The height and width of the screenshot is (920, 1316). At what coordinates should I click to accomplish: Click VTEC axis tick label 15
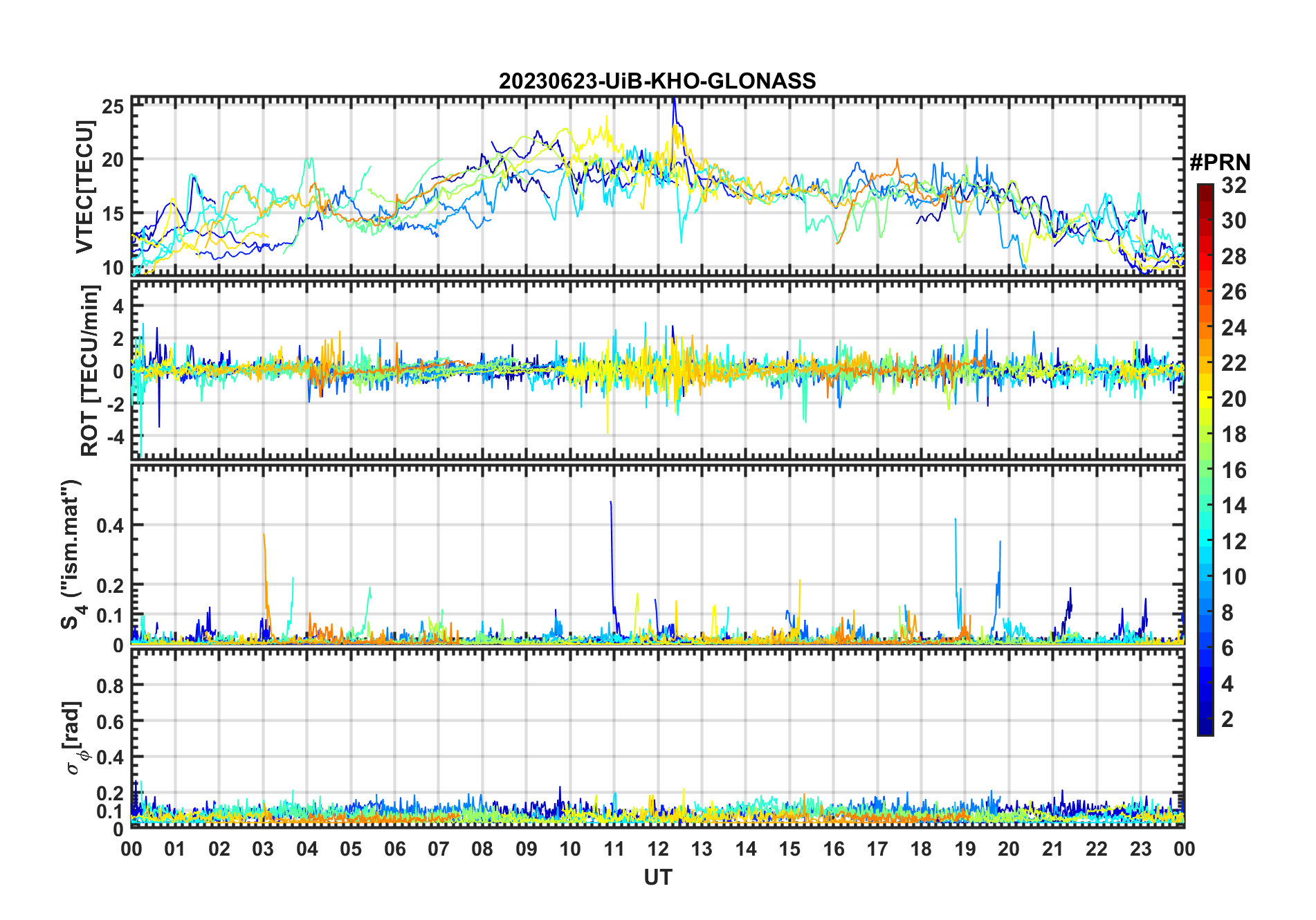(x=113, y=214)
